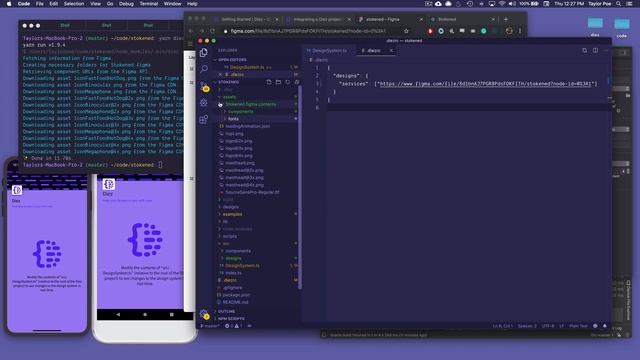This screenshot has width=640, height=360.
Task: Open the Explorer view in the activity bar
Action: (x=204, y=53)
